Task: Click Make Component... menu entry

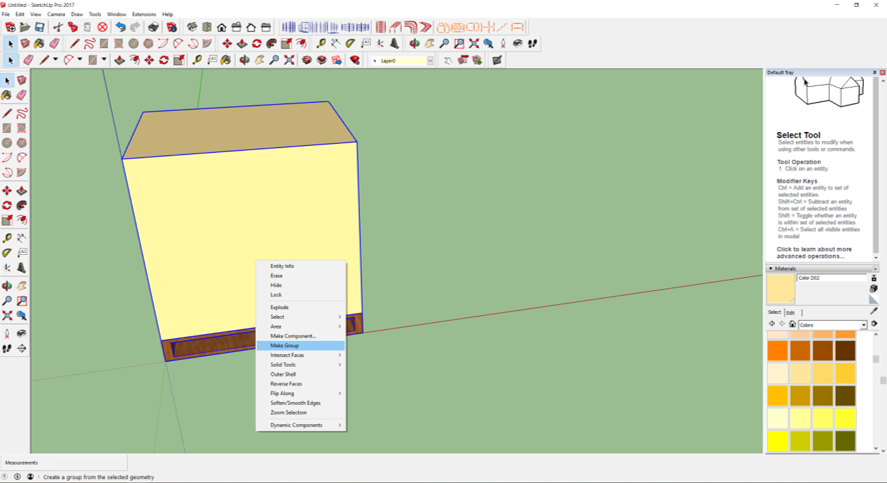Action: click(301, 336)
